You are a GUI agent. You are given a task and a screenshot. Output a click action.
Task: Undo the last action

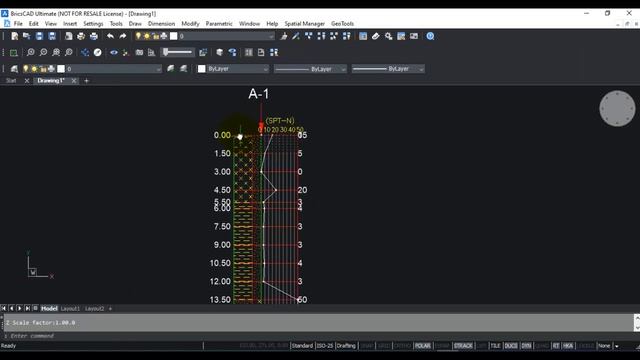point(110,36)
